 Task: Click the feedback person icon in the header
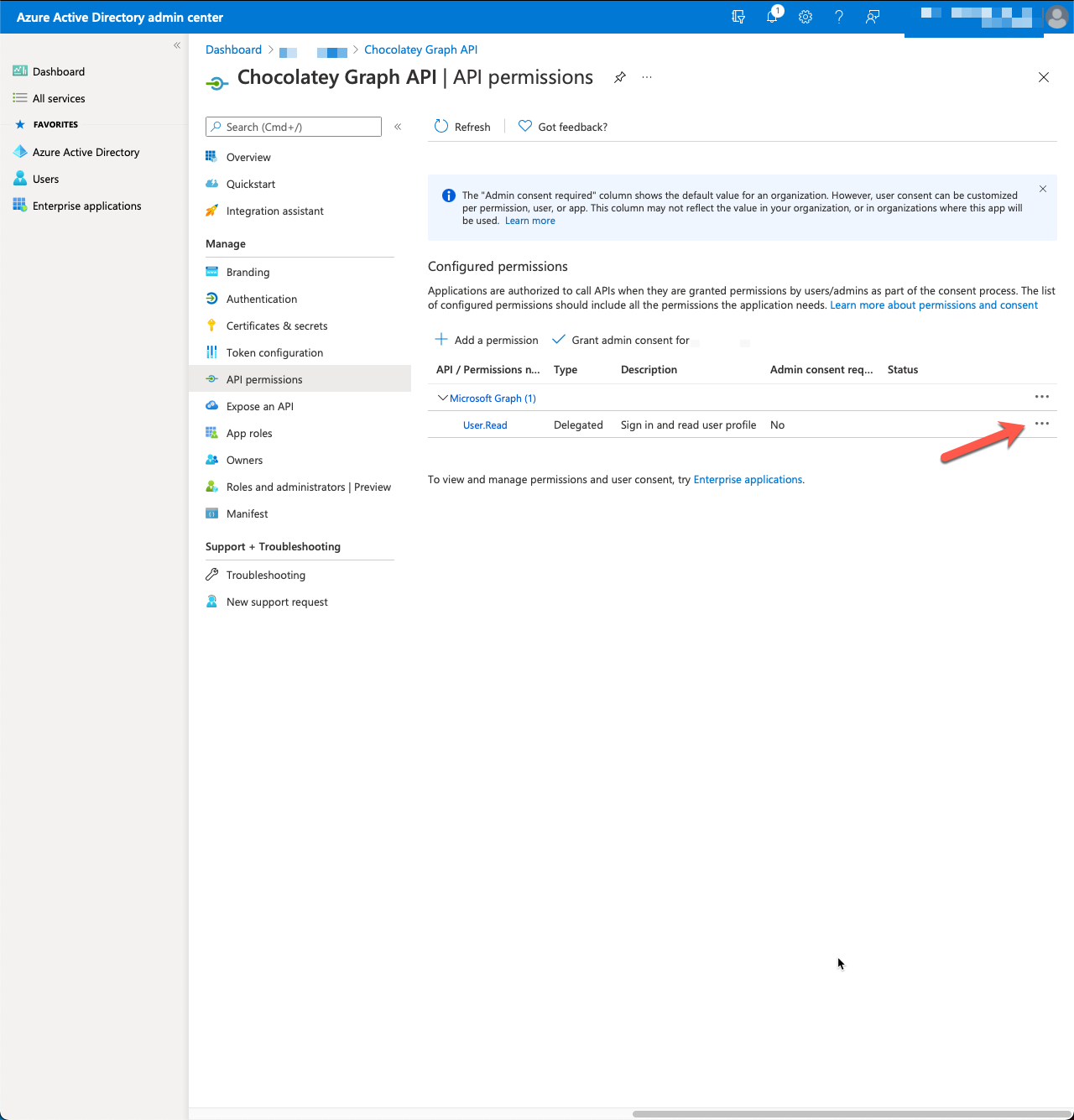click(873, 17)
